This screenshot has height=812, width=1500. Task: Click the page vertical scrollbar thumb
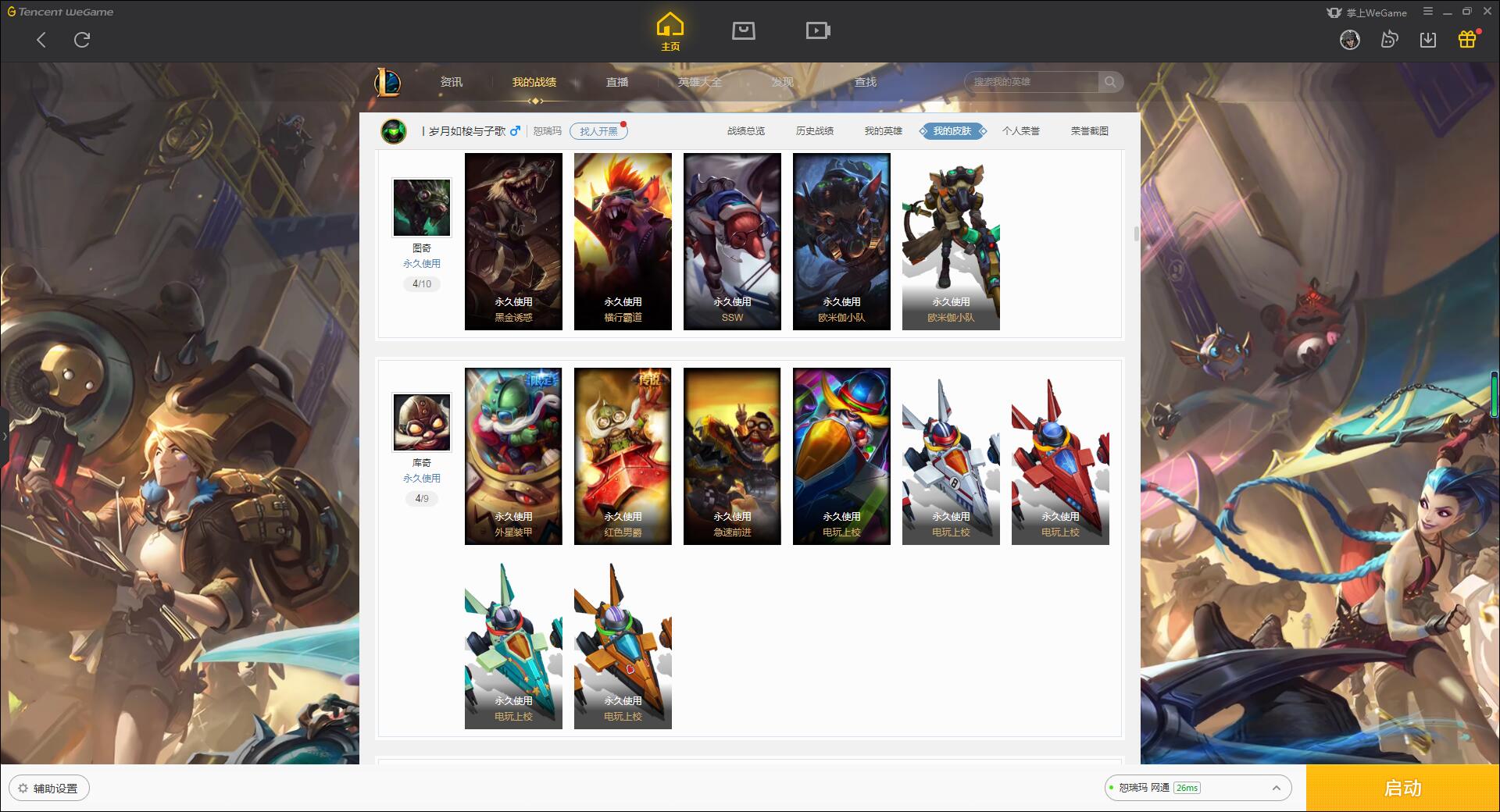[x=1136, y=233]
